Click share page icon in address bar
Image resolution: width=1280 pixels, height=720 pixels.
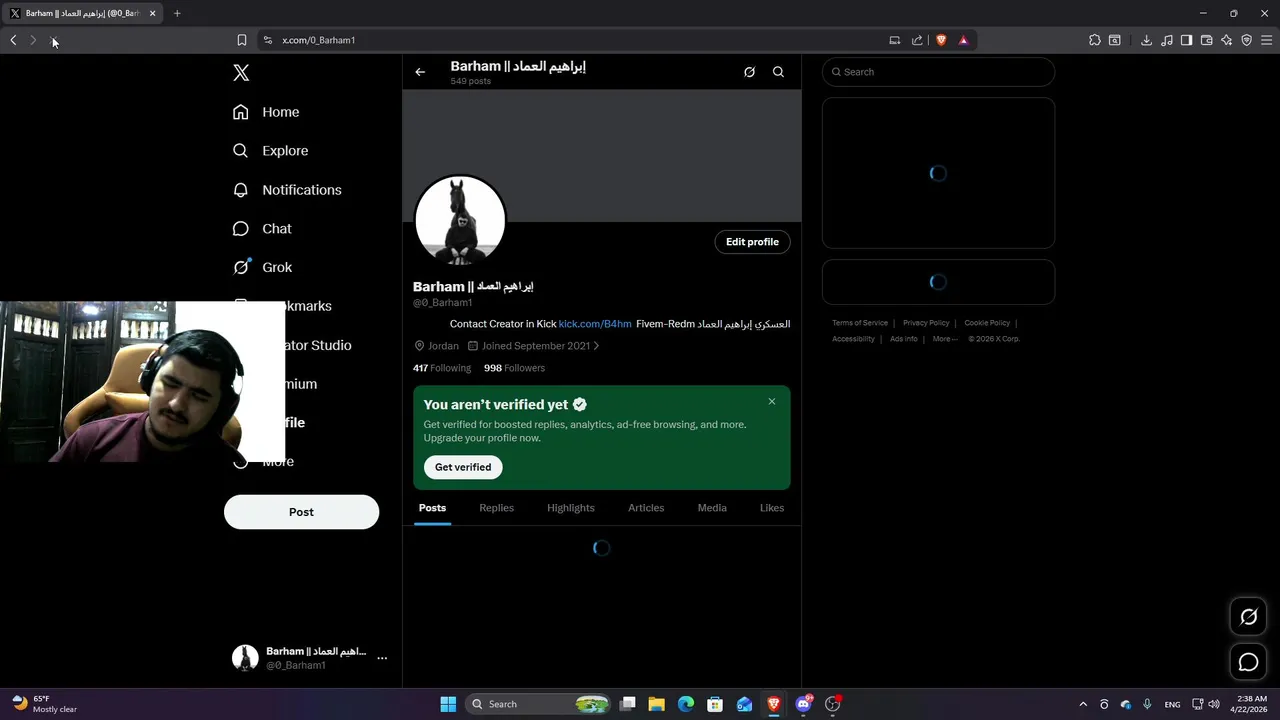[917, 40]
